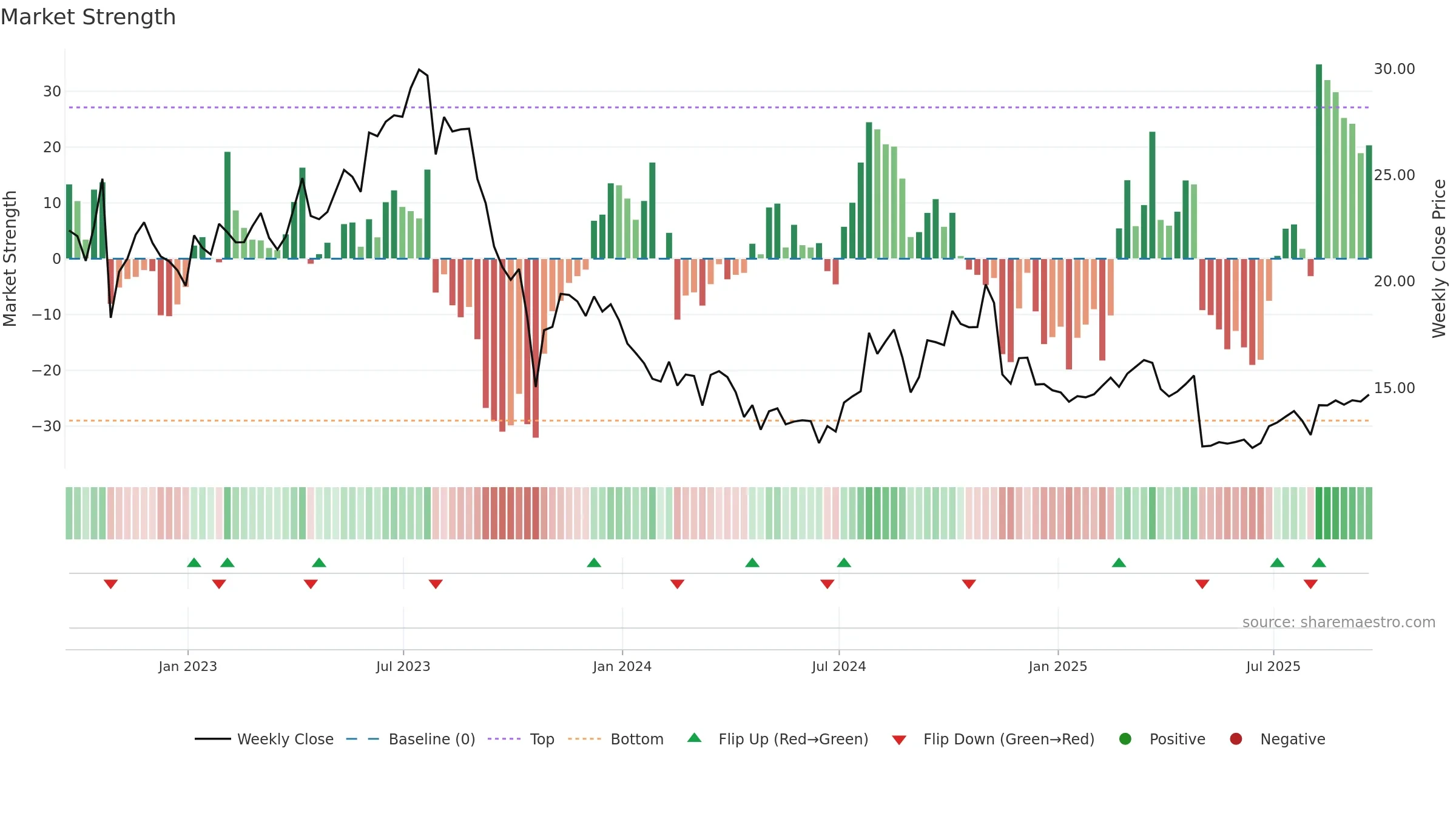Click the Flip Up (Red→Green) legend entry
Viewport: 1456px width, 819px height.
(x=778, y=739)
